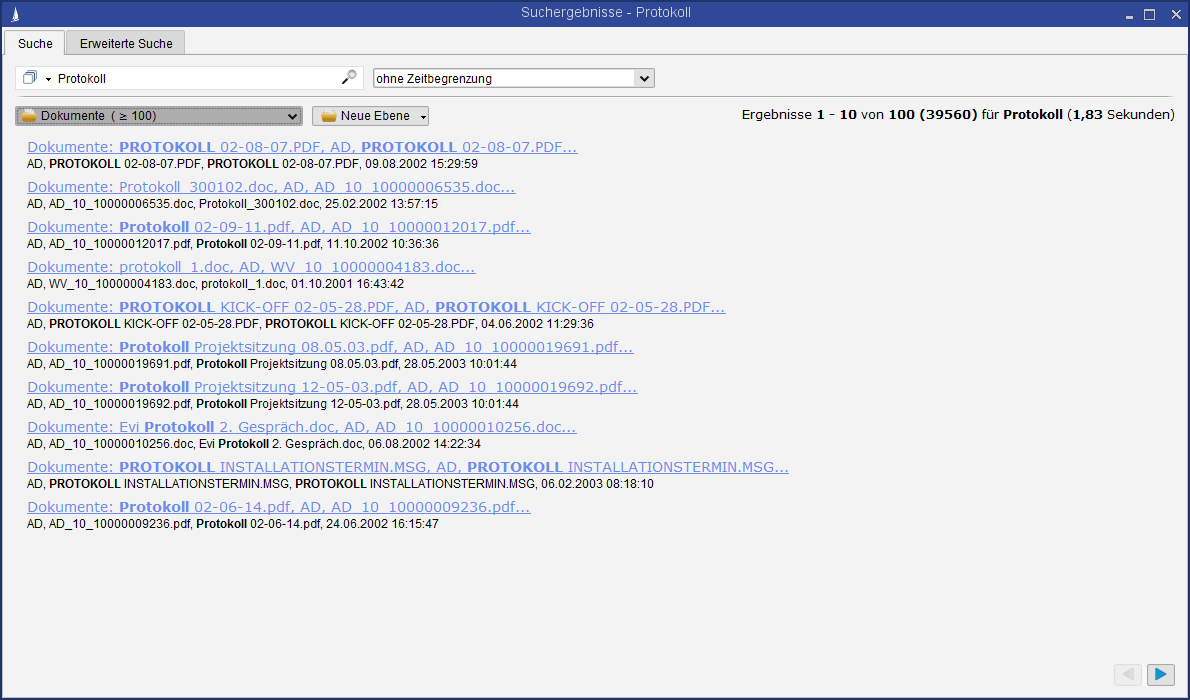This screenshot has width=1190, height=700.
Task: Open result 'PROTOKOLL 02-08-07.PDF'
Action: 302,147
